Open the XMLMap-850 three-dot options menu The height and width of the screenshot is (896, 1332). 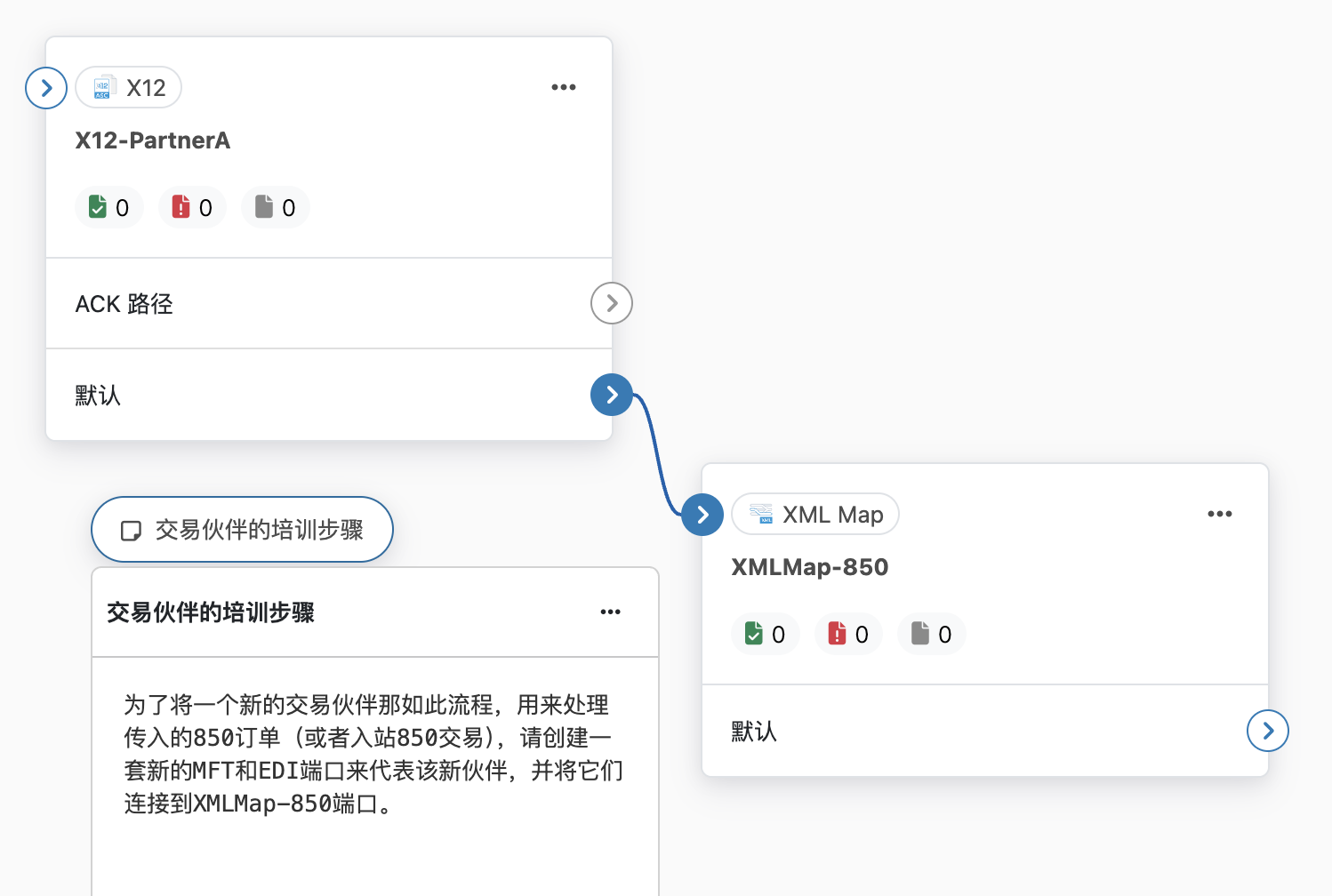[x=1219, y=514]
